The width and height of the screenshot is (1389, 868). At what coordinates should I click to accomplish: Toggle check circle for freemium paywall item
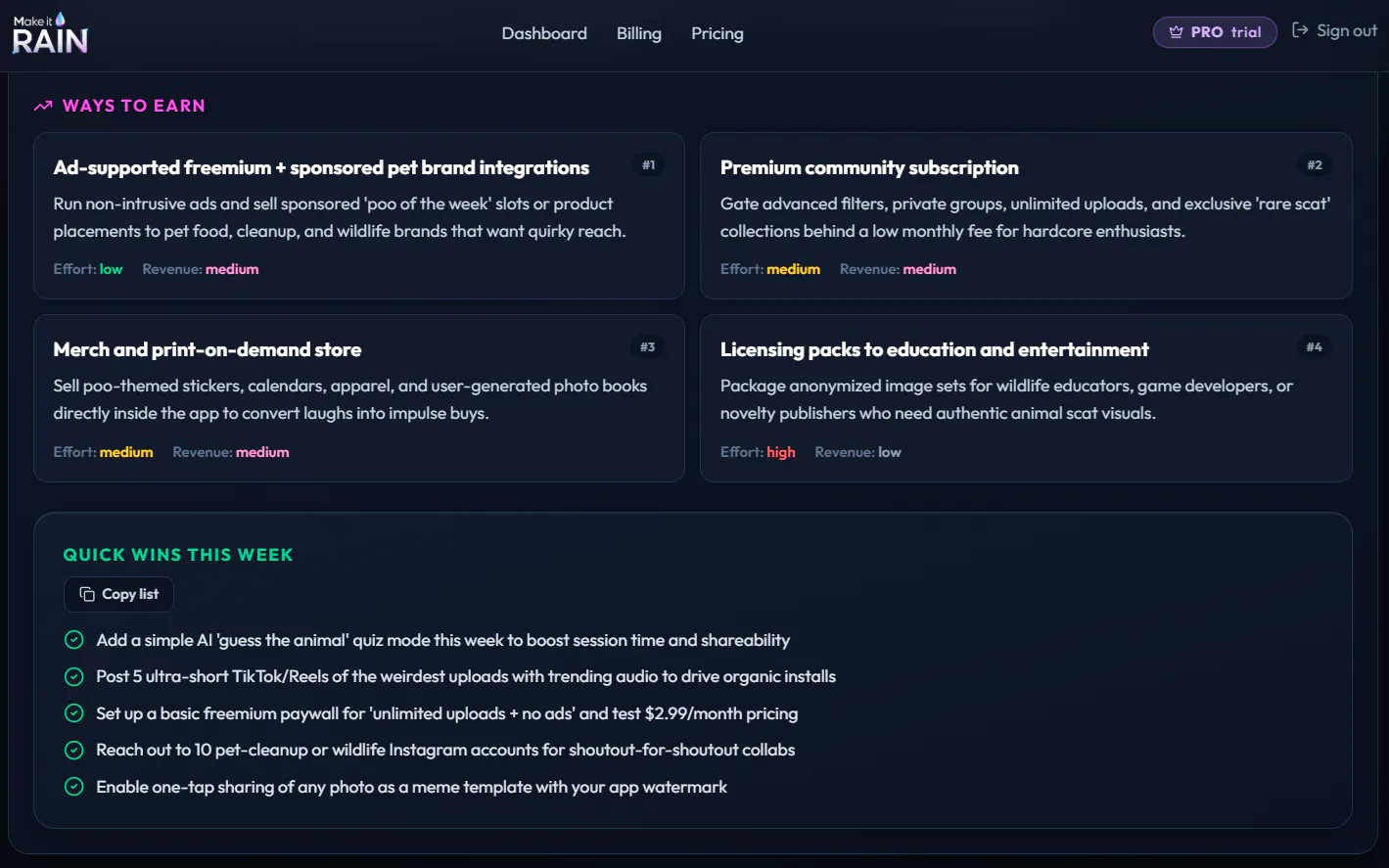tap(73, 713)
